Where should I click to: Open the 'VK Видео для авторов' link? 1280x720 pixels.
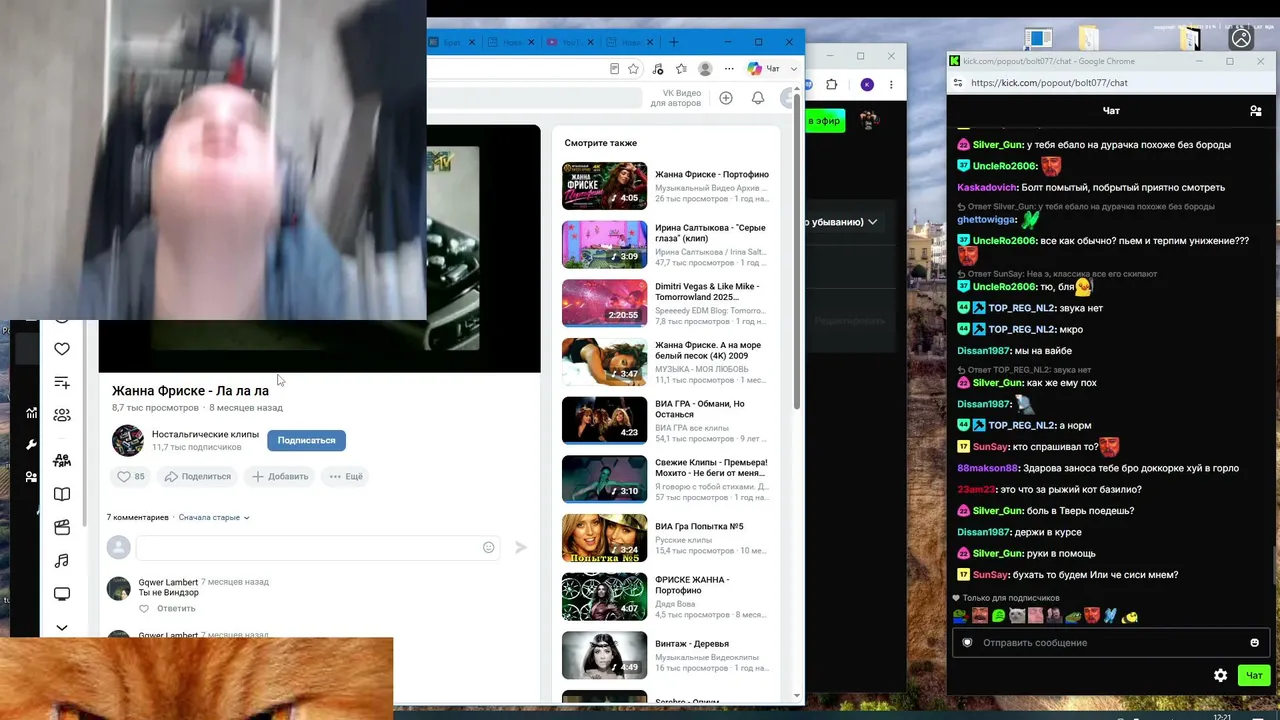pos(676,98)
